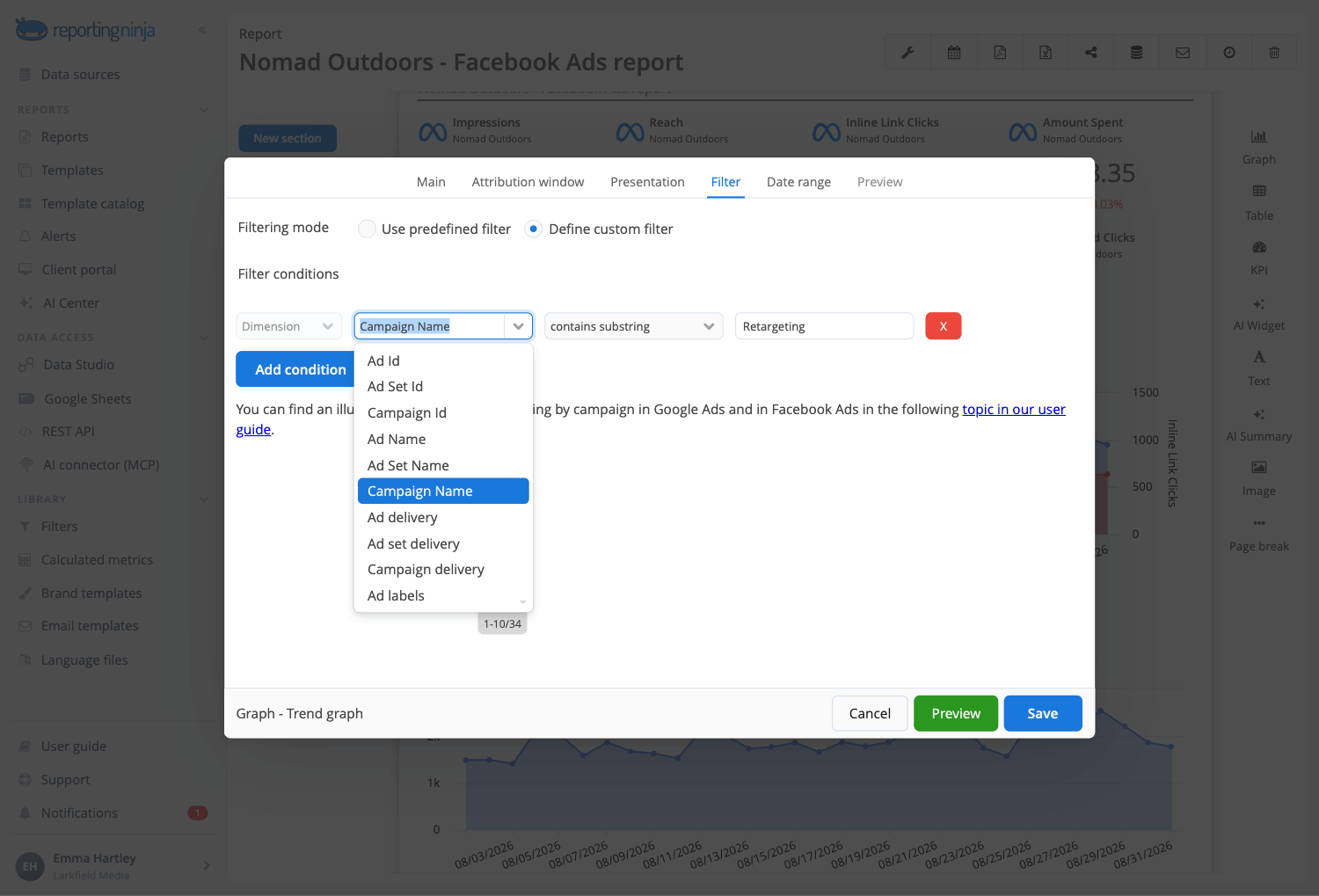The image size is (1319, 896).
Task: Click the New section button
Action: tap(288, 138)
